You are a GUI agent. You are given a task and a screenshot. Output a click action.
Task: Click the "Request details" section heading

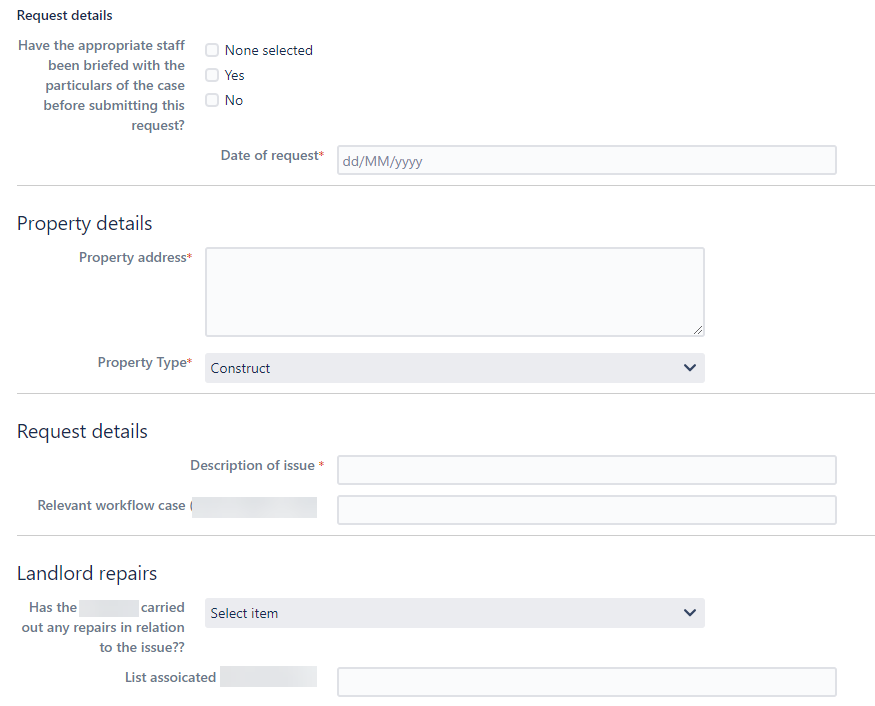[81, 431]
